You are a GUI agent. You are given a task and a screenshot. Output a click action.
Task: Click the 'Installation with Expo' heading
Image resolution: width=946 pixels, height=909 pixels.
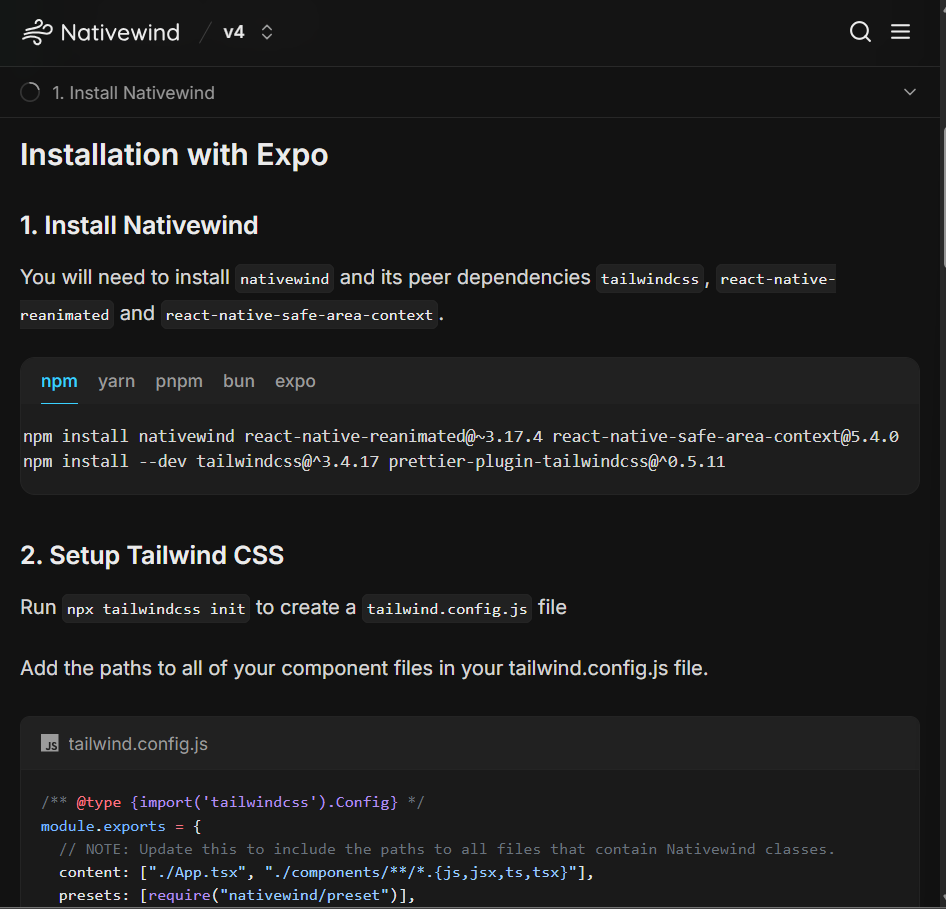pos(174,154)
